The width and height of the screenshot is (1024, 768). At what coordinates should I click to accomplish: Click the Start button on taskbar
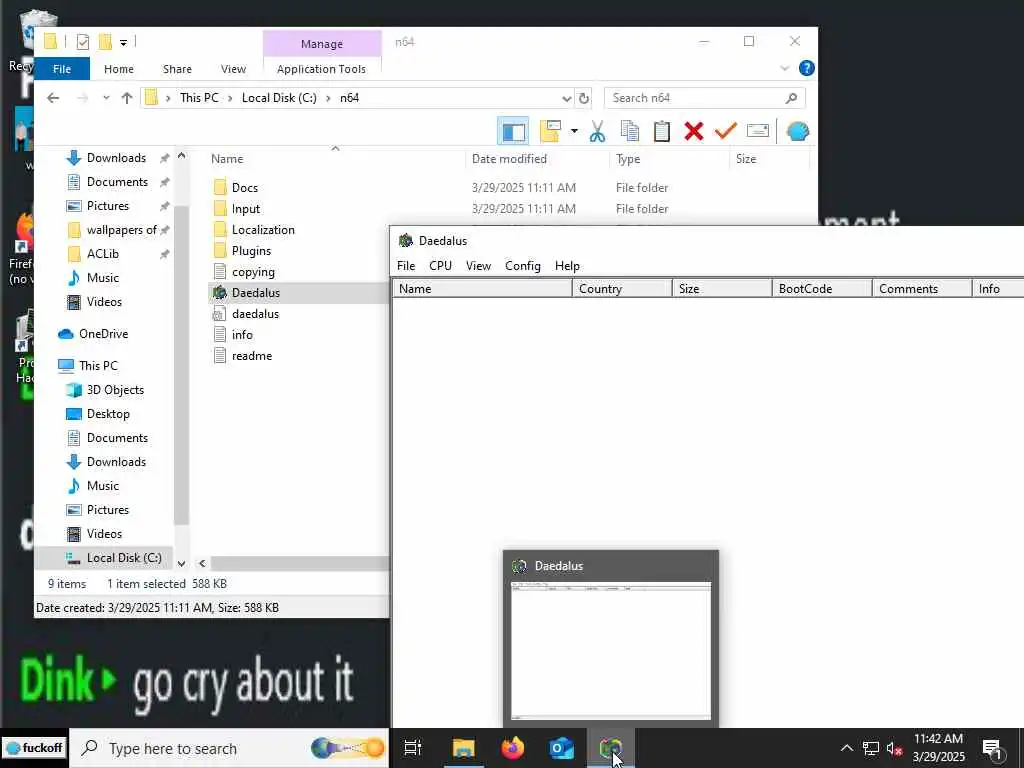point(34,748)
